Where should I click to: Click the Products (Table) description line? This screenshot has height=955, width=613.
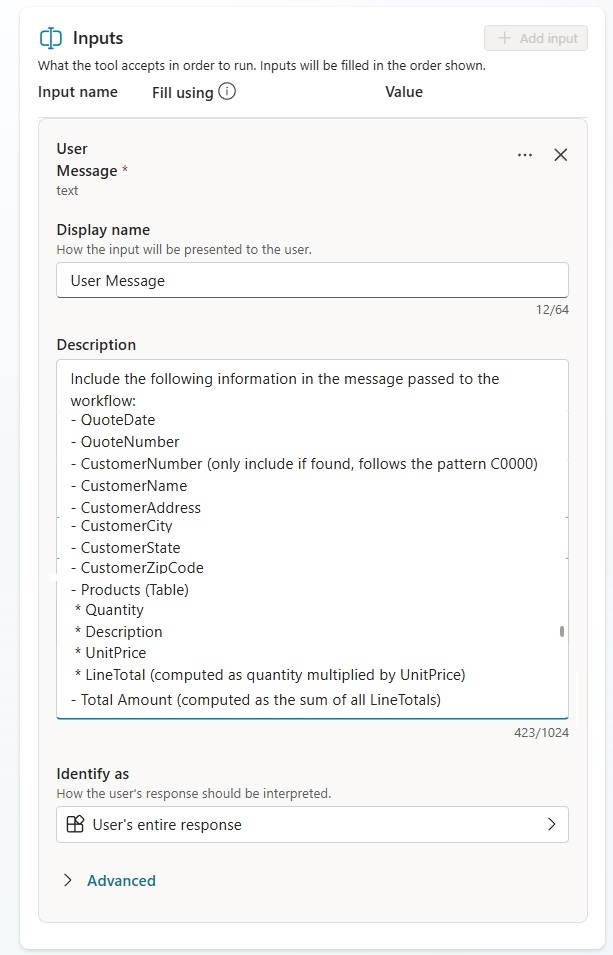click(x=135, y=590)
